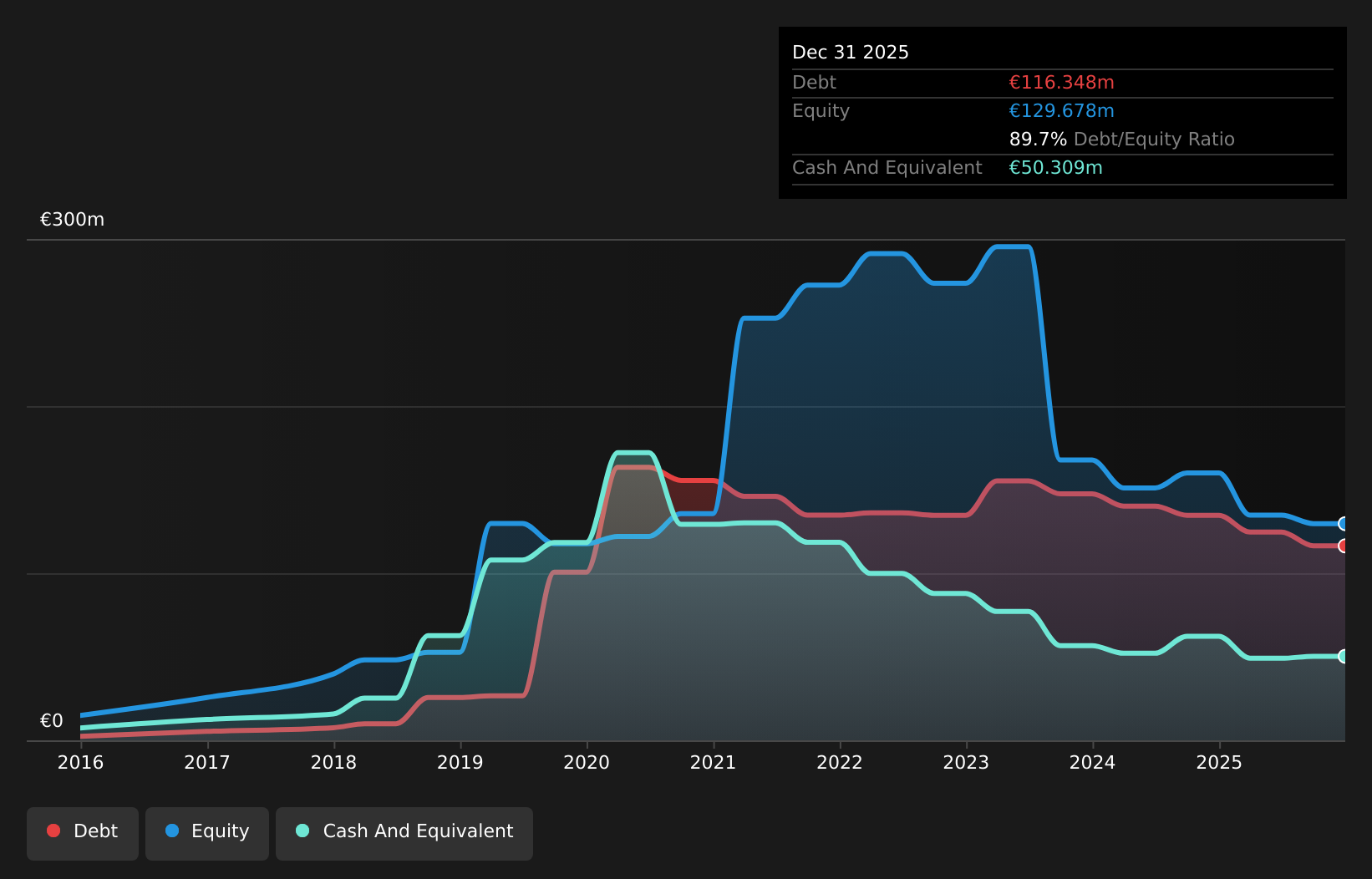Click the Dec 31 2025 tooltip date

[851, 53]
